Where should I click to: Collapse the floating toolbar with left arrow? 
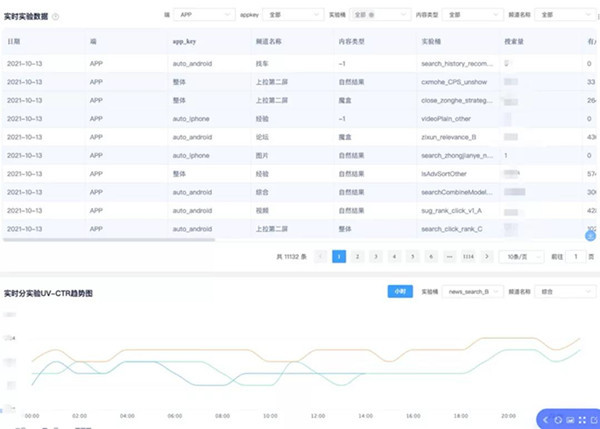(546, 419)
